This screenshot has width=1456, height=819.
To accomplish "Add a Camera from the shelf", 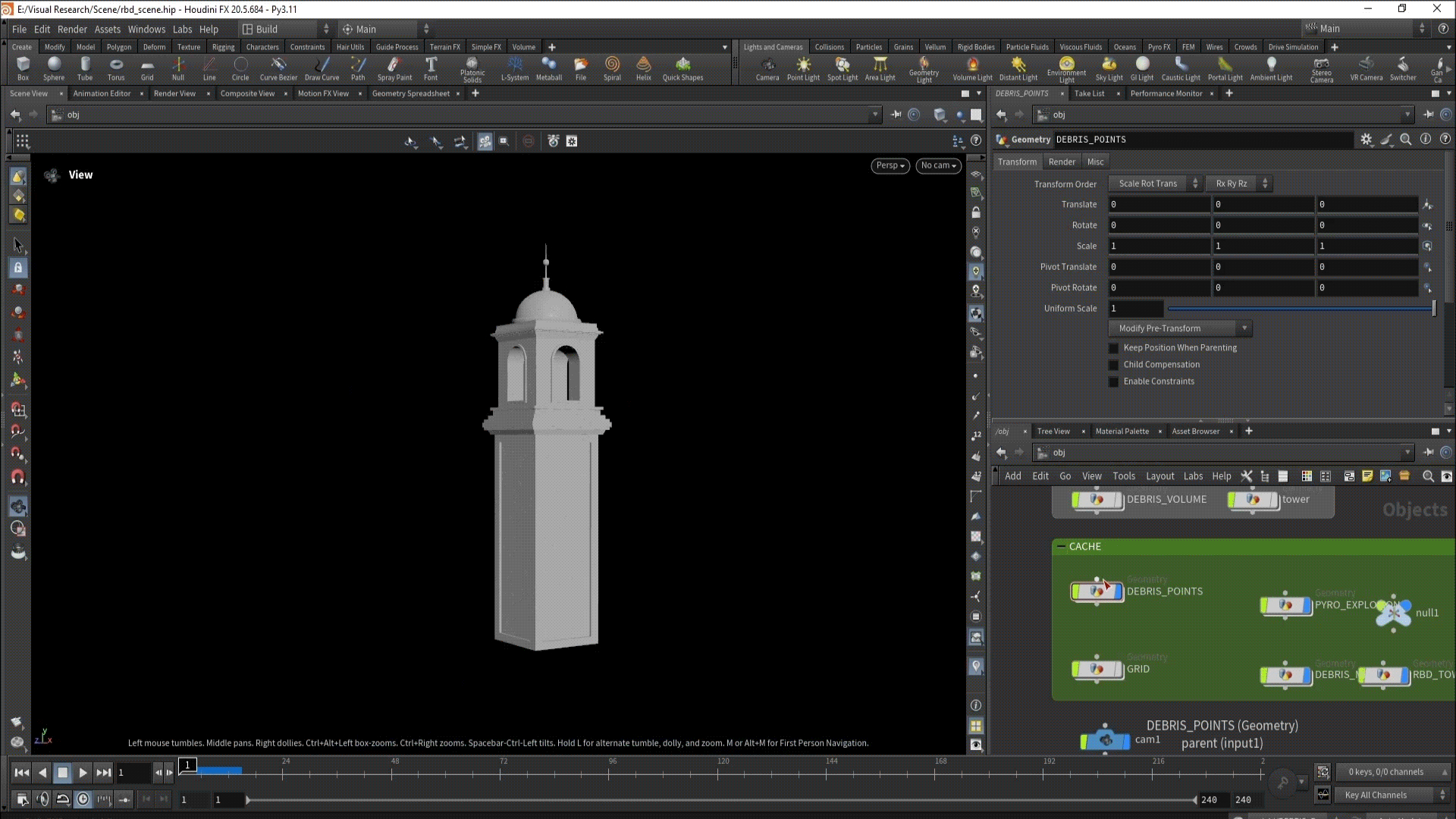I will coord(767,67).
